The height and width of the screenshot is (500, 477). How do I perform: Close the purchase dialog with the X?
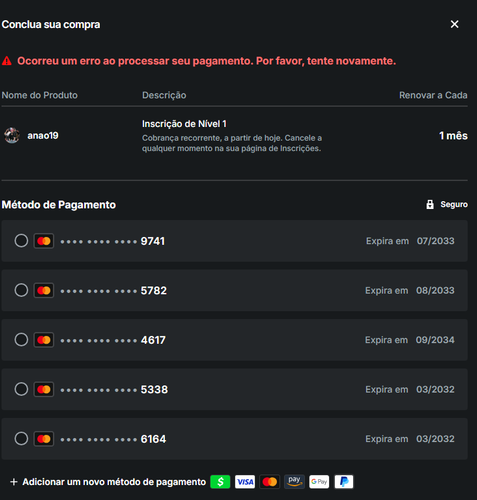[454, 24]
